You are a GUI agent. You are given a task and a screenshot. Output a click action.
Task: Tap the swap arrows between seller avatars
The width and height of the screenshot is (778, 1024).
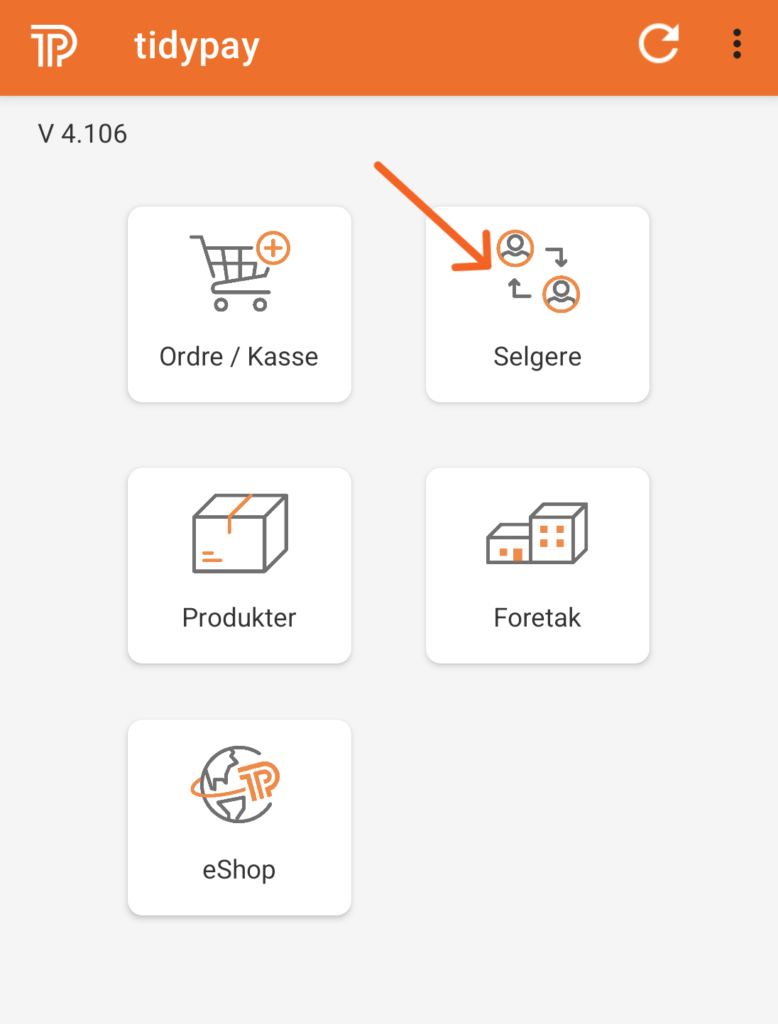tap(537, 272)
